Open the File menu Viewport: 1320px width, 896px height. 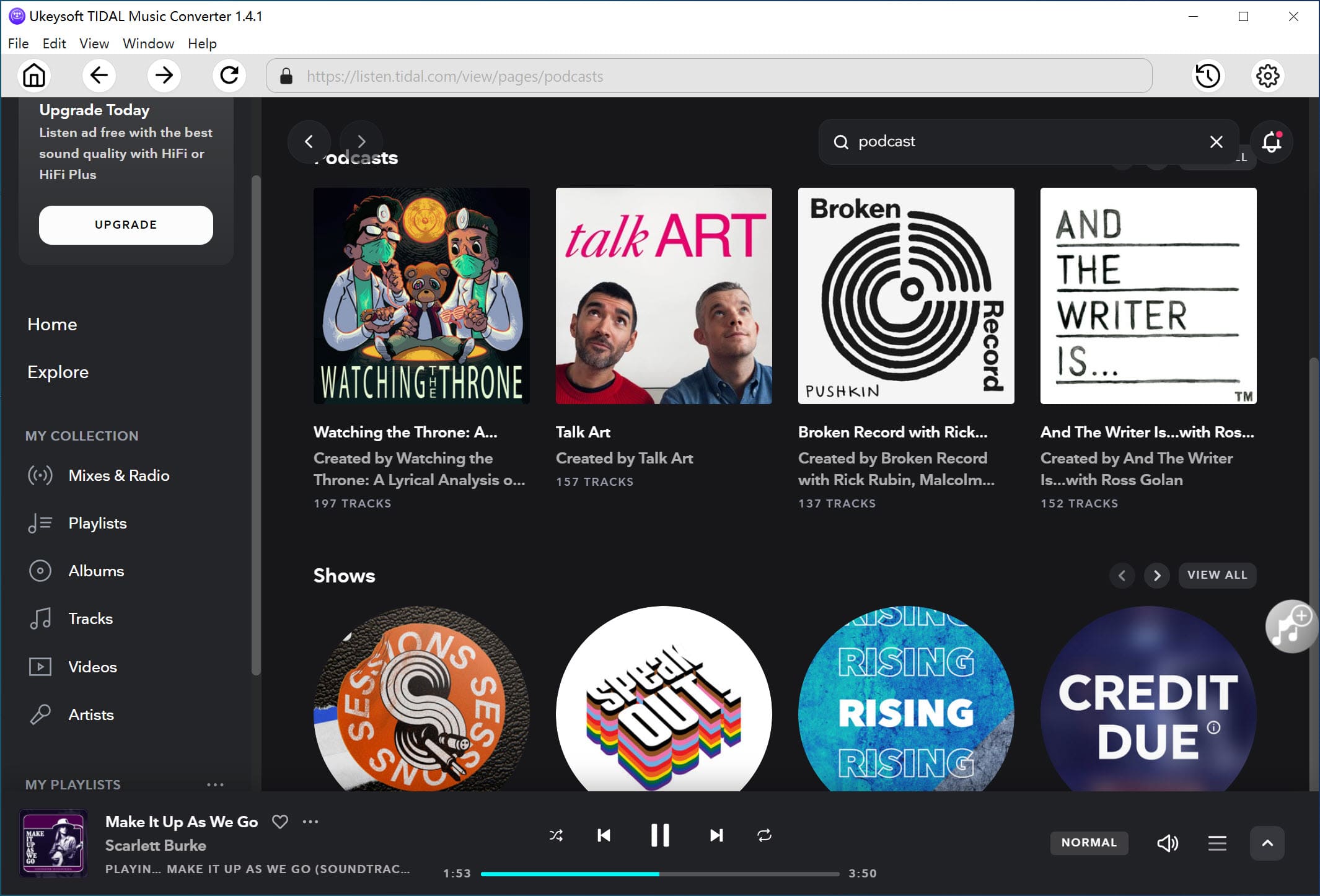(x=18, y=43)
